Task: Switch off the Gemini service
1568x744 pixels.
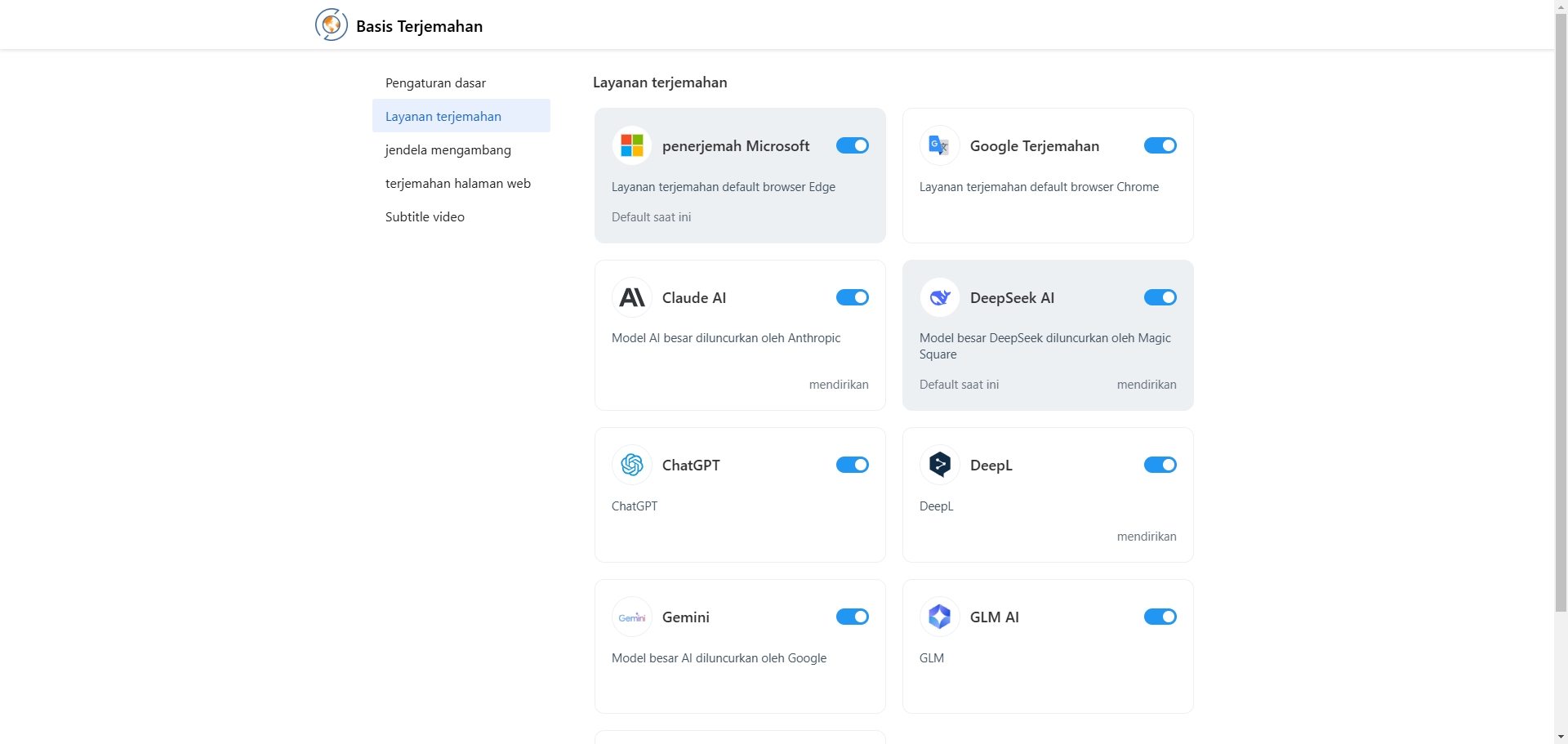Action: point(853,617)
